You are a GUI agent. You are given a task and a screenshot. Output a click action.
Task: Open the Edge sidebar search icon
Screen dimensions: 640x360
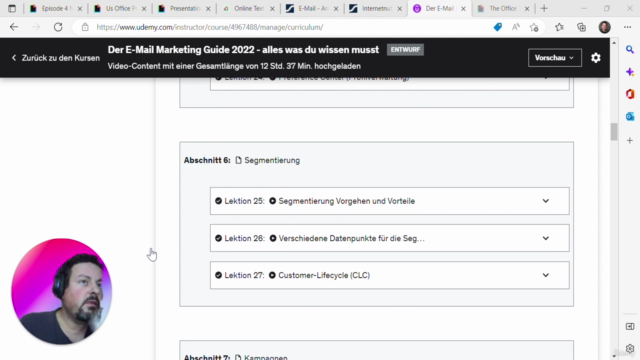point(630,50)
